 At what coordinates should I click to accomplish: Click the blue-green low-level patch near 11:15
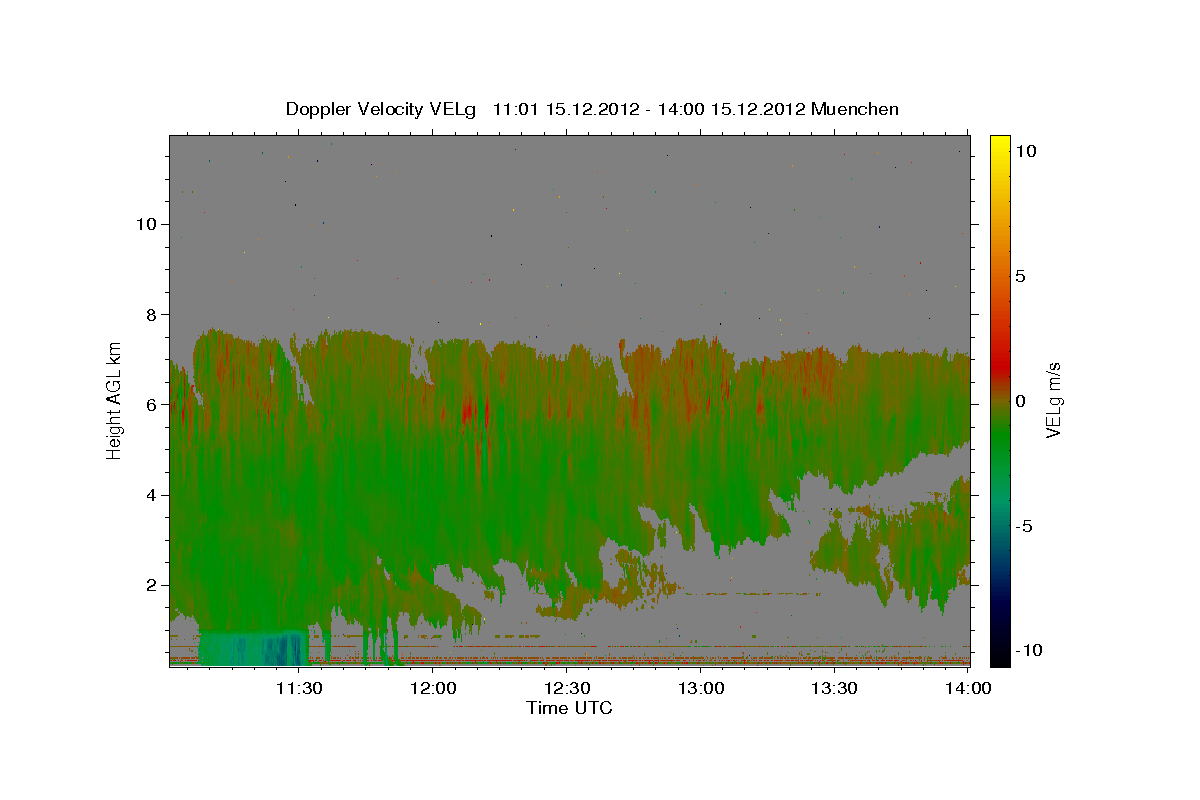click(253, 647)
